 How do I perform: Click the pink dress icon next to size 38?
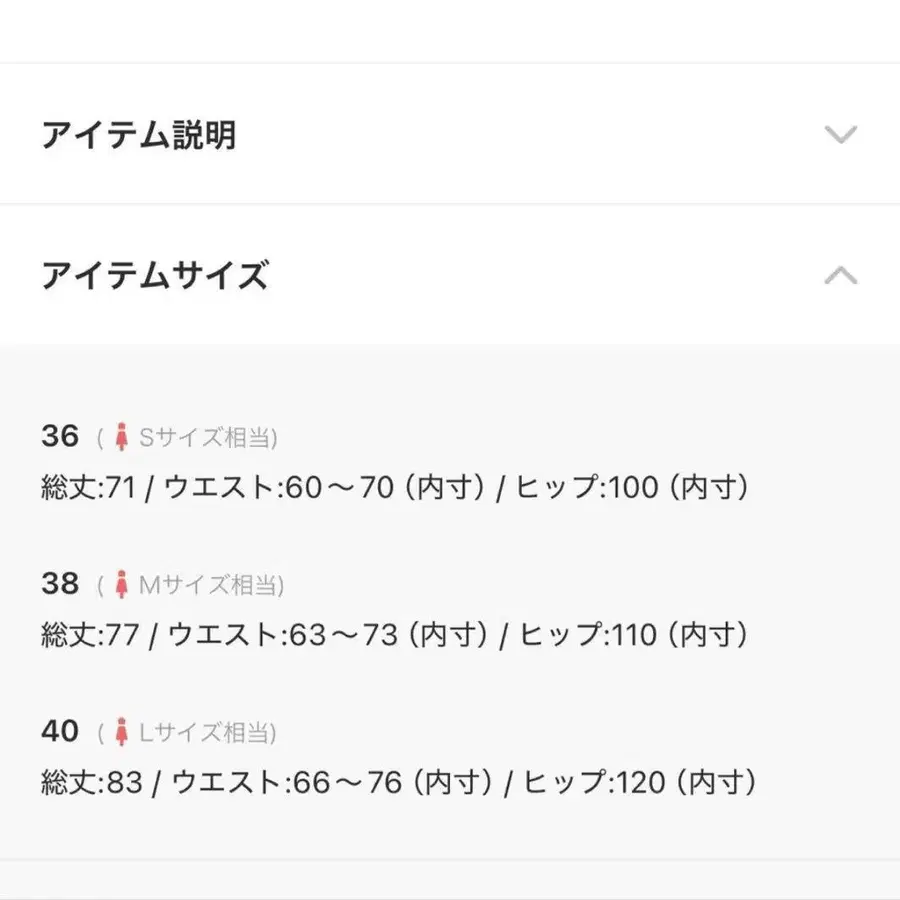pyautogui.click(x=122, y=583)
